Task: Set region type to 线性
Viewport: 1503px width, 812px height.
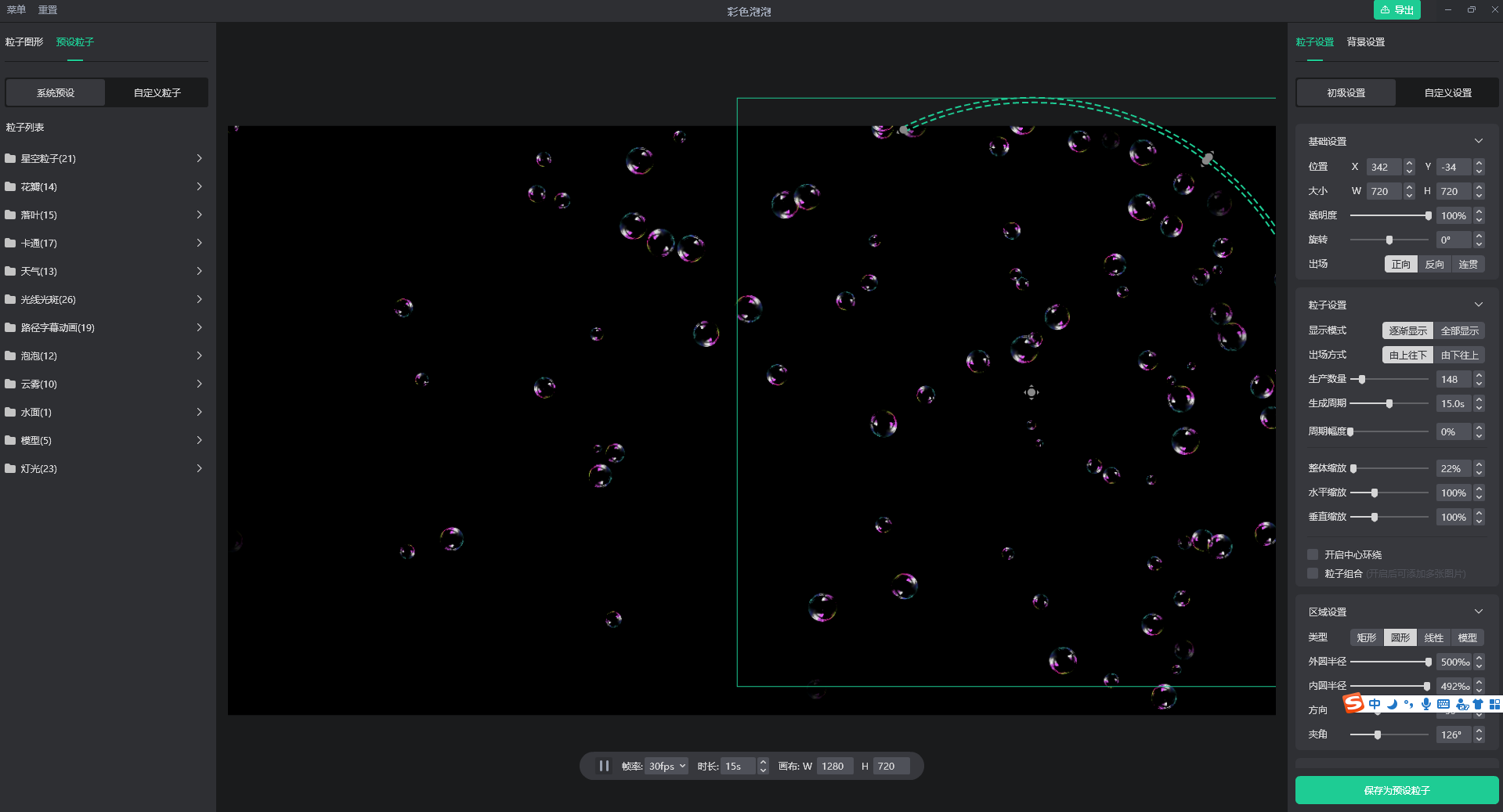Action: pyautogui.click(x=1434, y=637)
